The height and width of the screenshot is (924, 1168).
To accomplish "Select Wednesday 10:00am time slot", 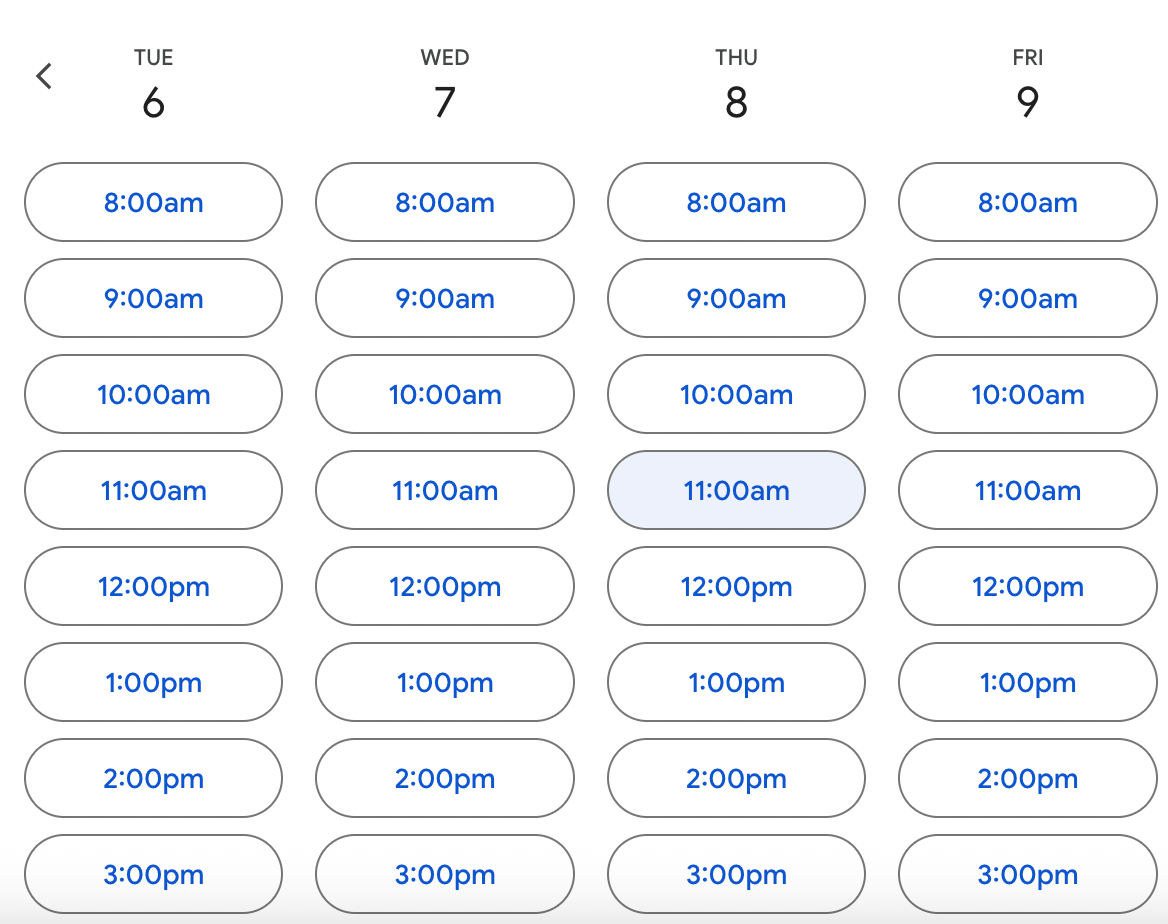I will [445, 394].
